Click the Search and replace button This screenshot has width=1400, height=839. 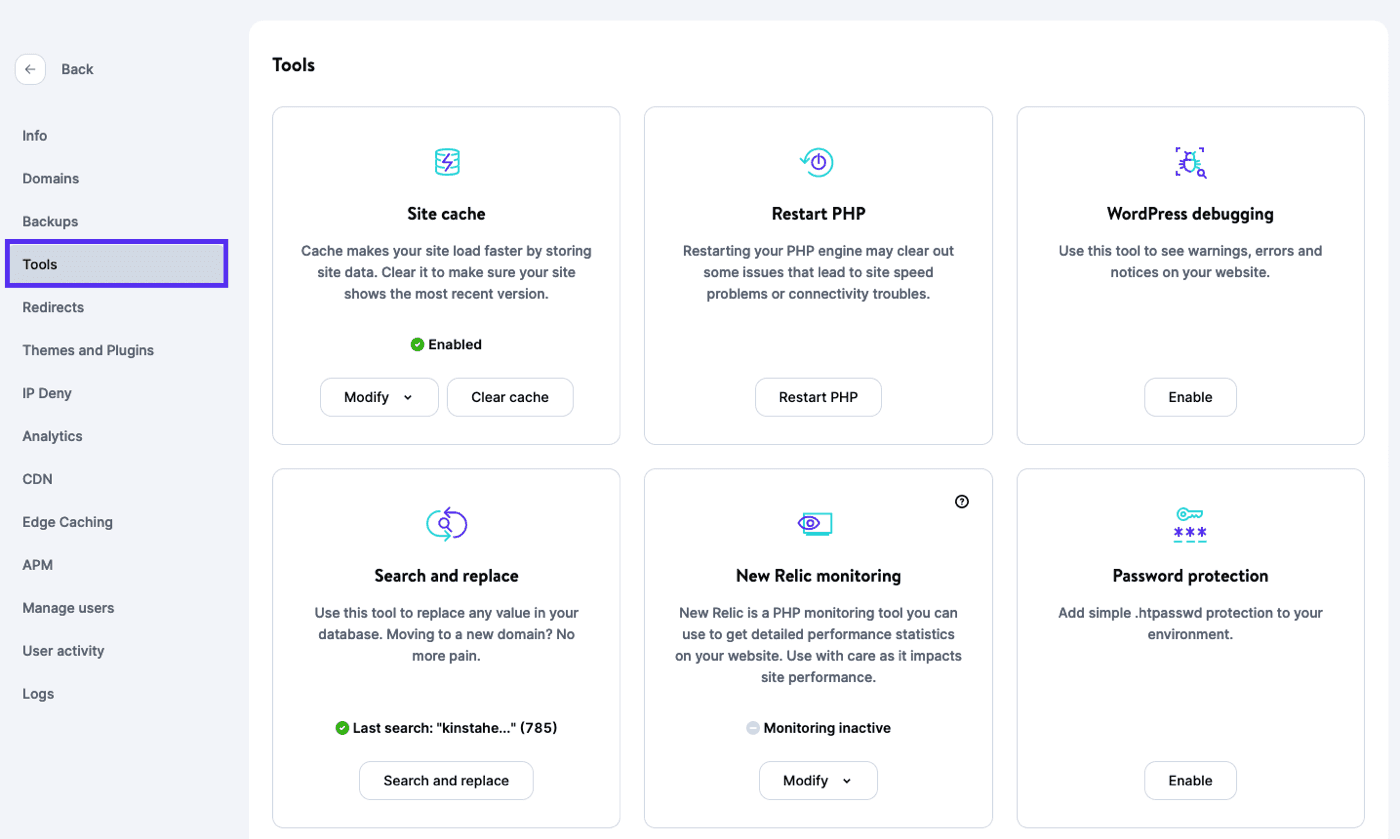(x=446, y=781)
